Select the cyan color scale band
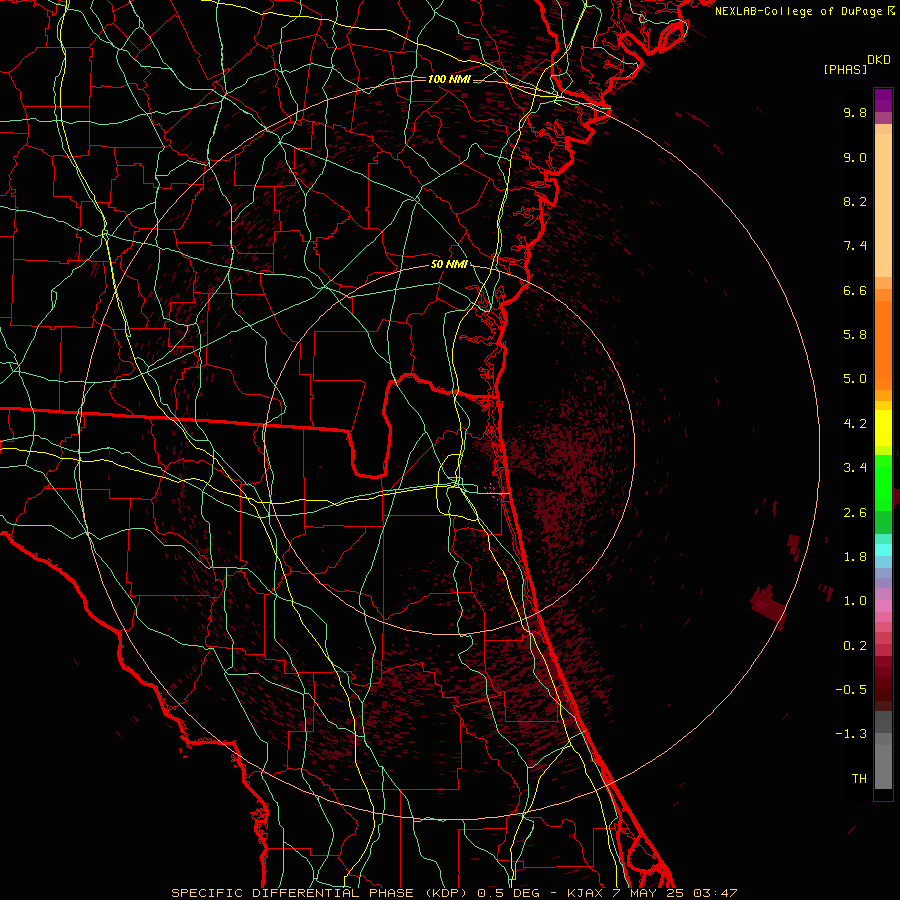The height and width of the screenshot is (900, 900). 883,550
